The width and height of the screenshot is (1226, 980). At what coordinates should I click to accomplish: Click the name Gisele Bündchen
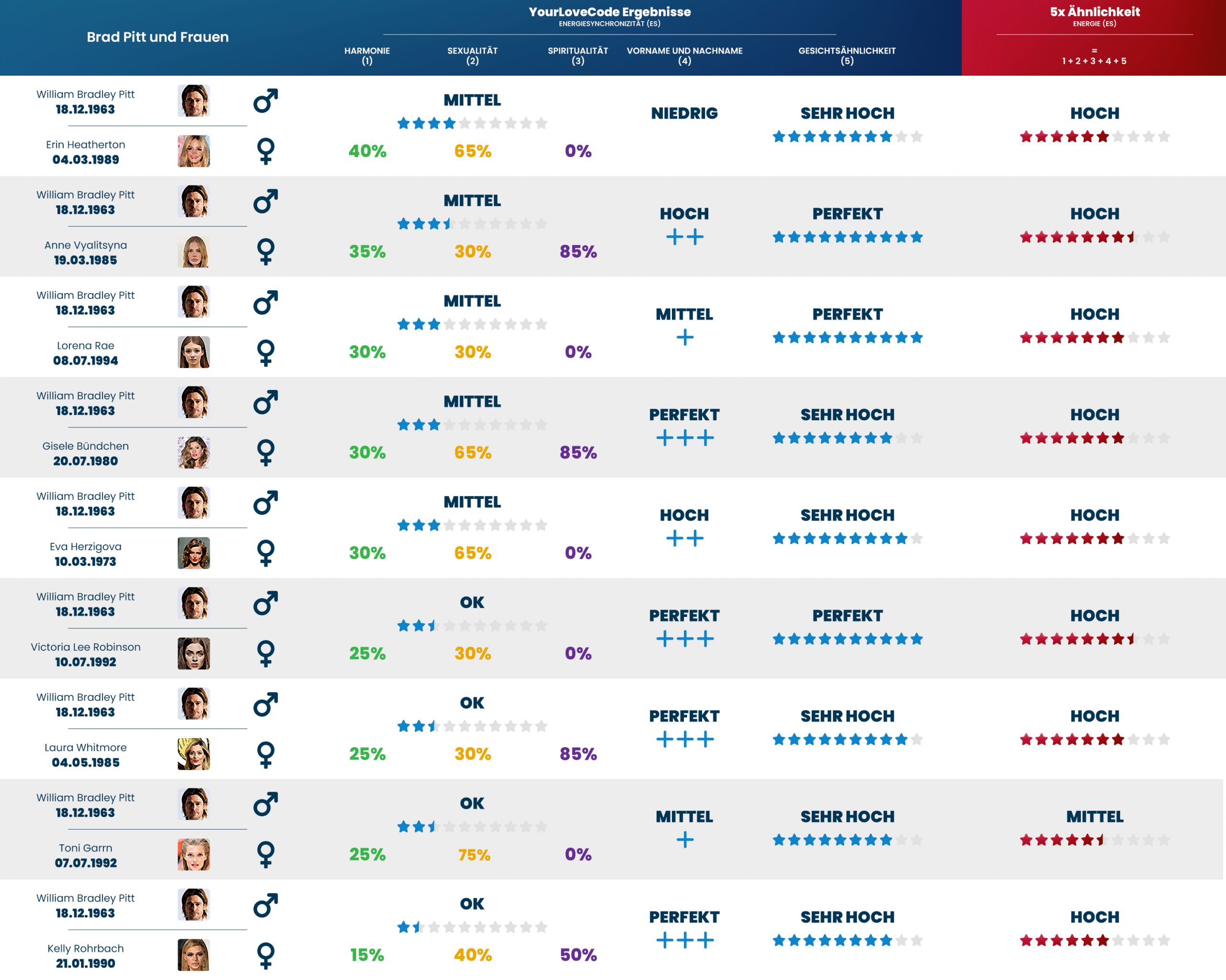click(x=85, y=446)
